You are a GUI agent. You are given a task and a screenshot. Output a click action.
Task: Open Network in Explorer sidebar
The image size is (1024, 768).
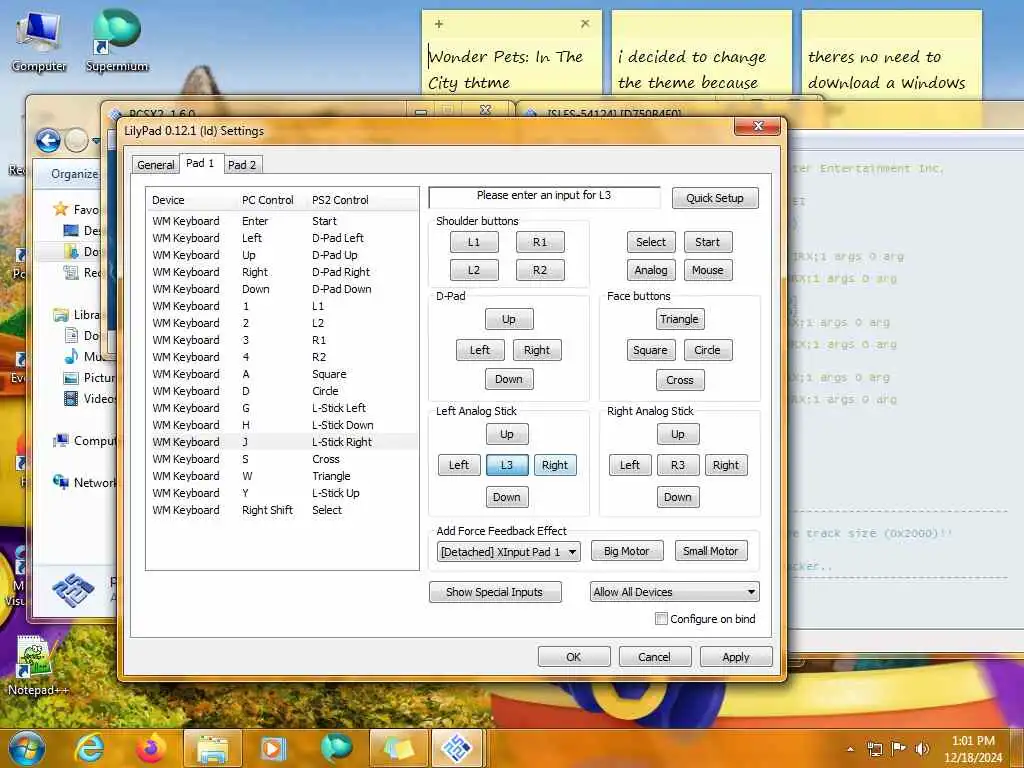point(87,483)
